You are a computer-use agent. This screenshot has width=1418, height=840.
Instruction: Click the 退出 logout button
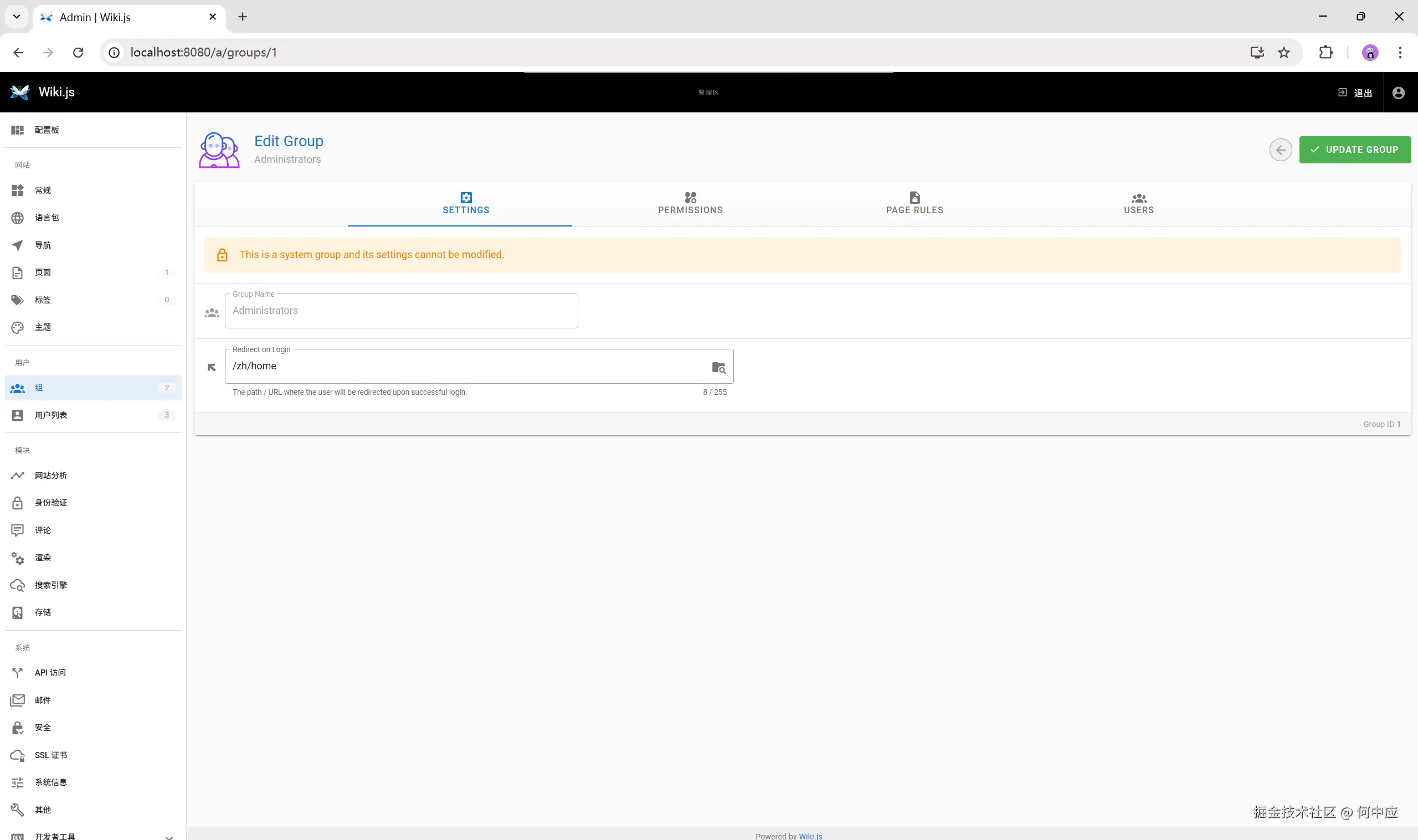click(1355, 93)
